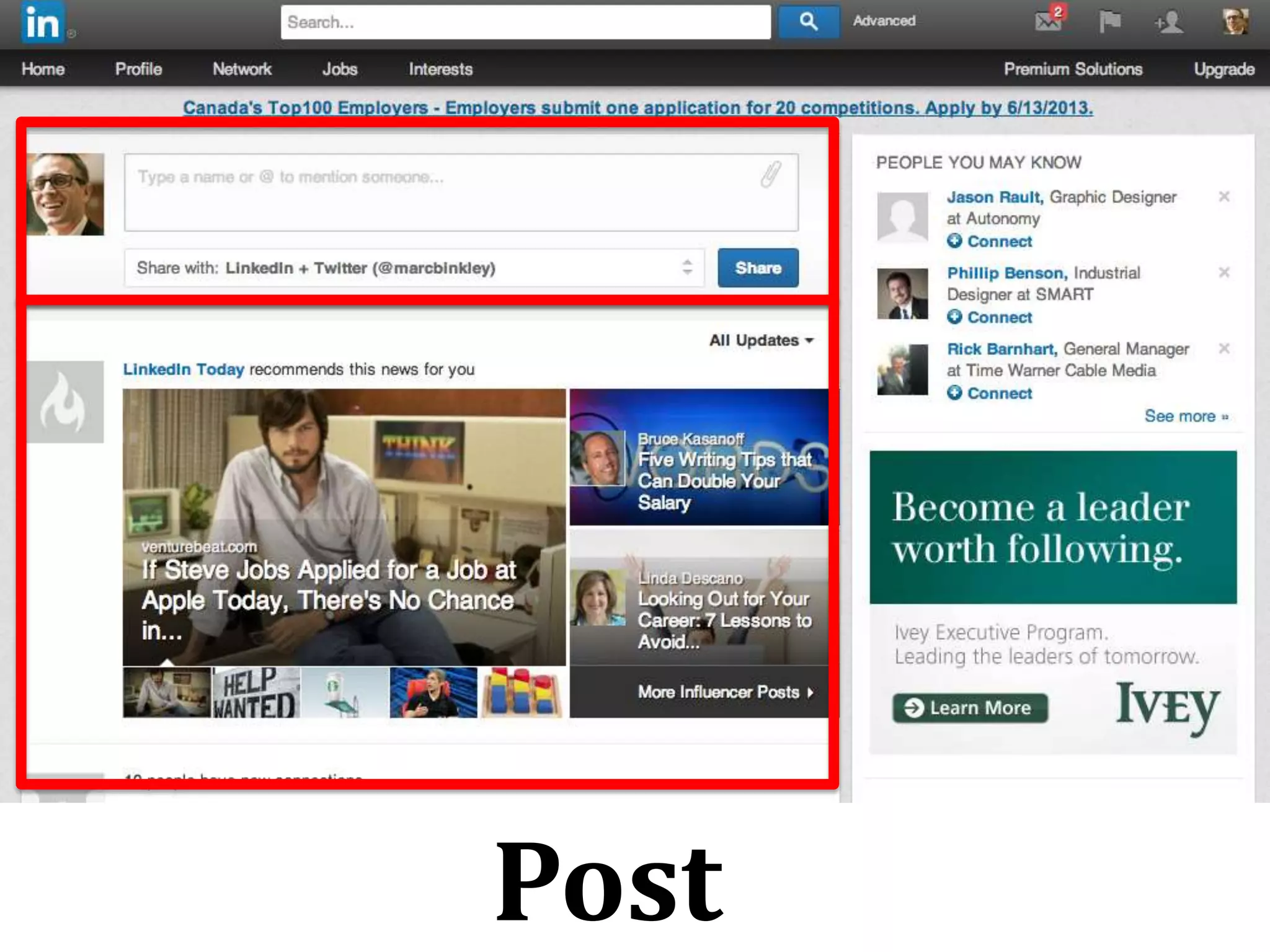1270x952 pixels.
Task: Click the Become a leader ad banner
Action: (1053, 527)
